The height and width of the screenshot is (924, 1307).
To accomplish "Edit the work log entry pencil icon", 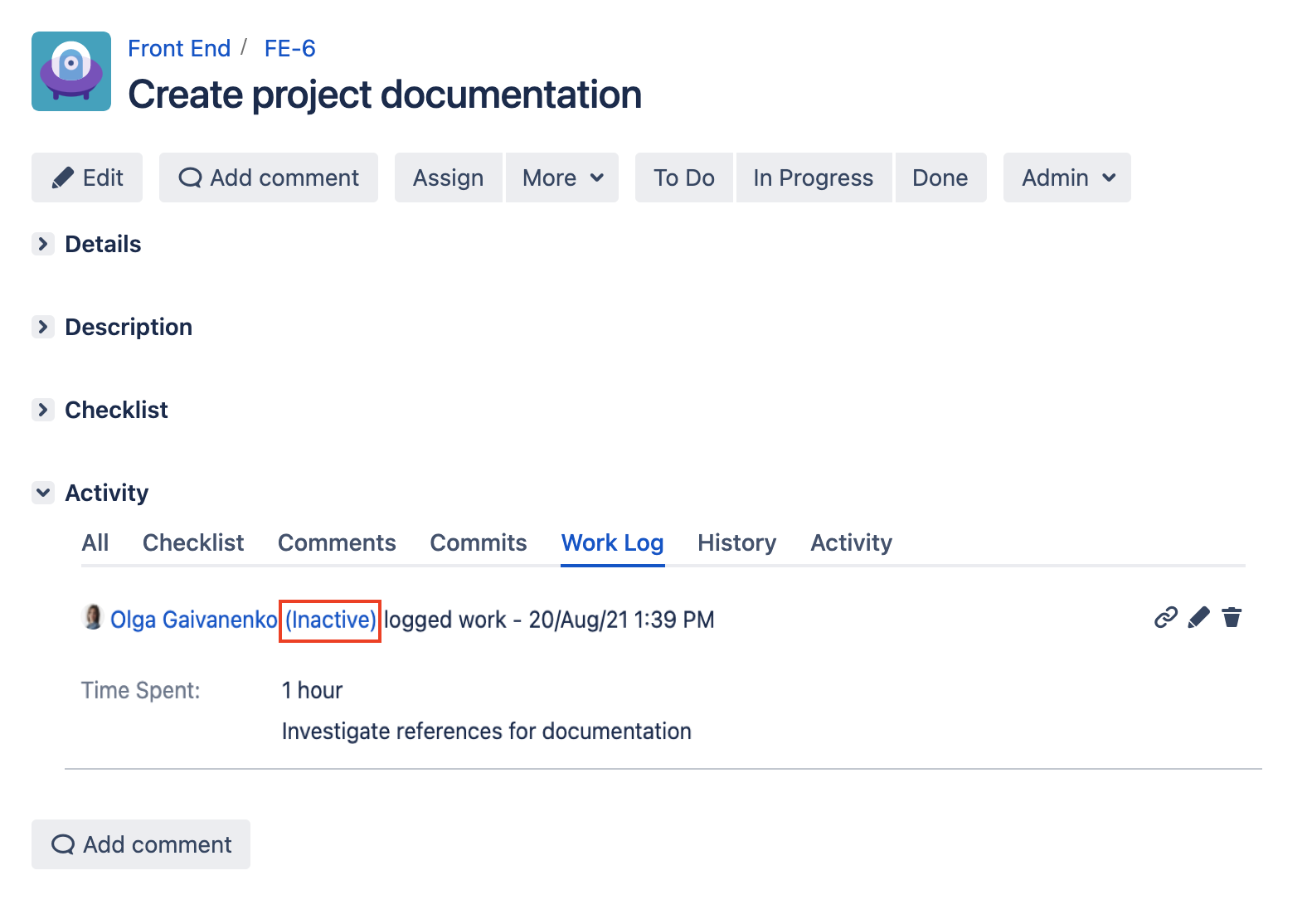I will coord(1198,618).
